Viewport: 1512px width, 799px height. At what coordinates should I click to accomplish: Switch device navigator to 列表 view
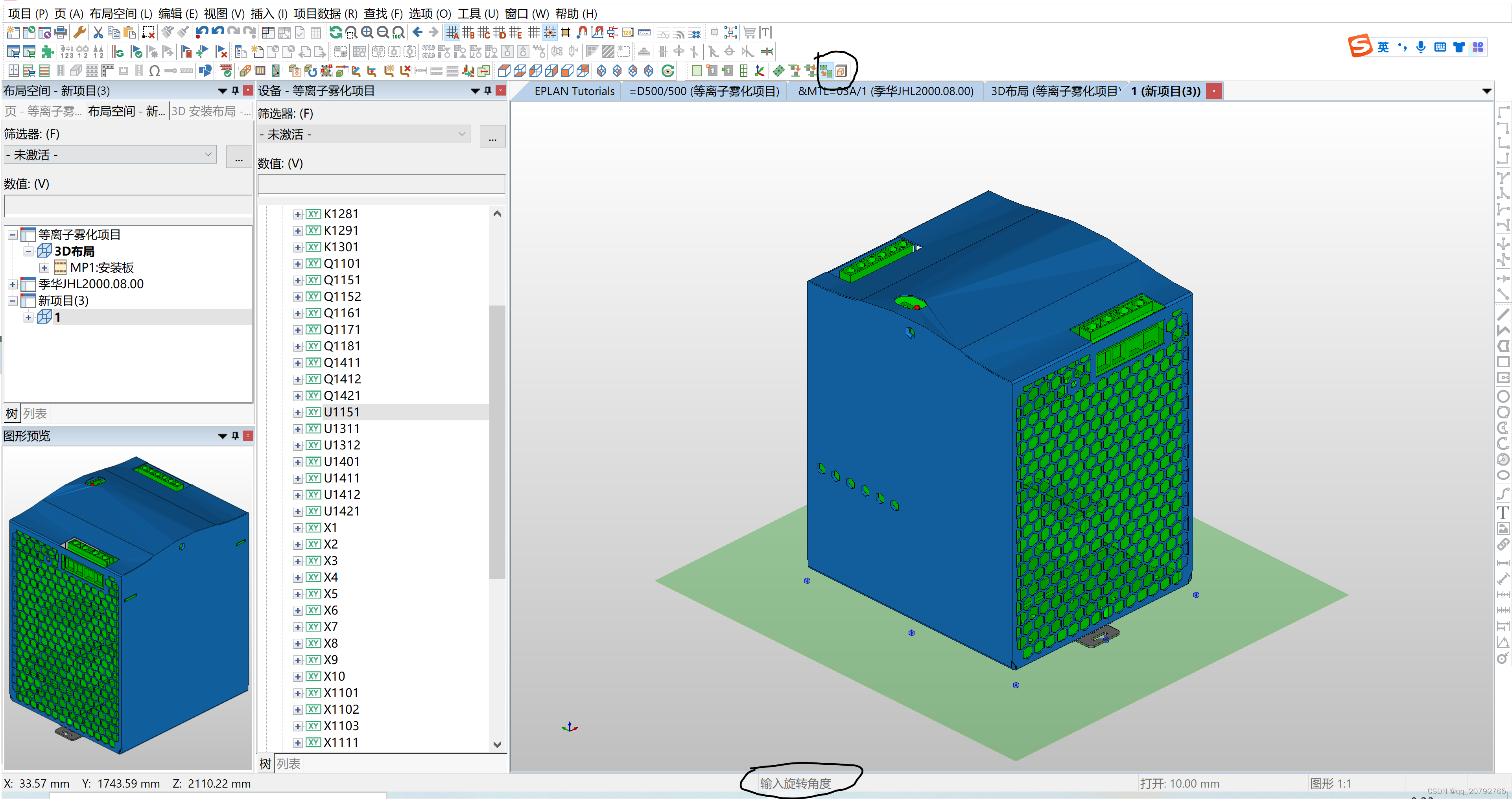point(288,764)
